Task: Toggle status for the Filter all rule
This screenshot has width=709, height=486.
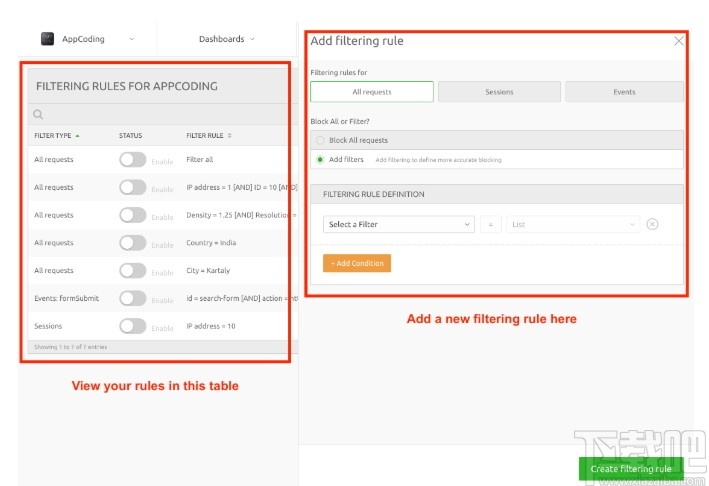Action: point(132,160)
